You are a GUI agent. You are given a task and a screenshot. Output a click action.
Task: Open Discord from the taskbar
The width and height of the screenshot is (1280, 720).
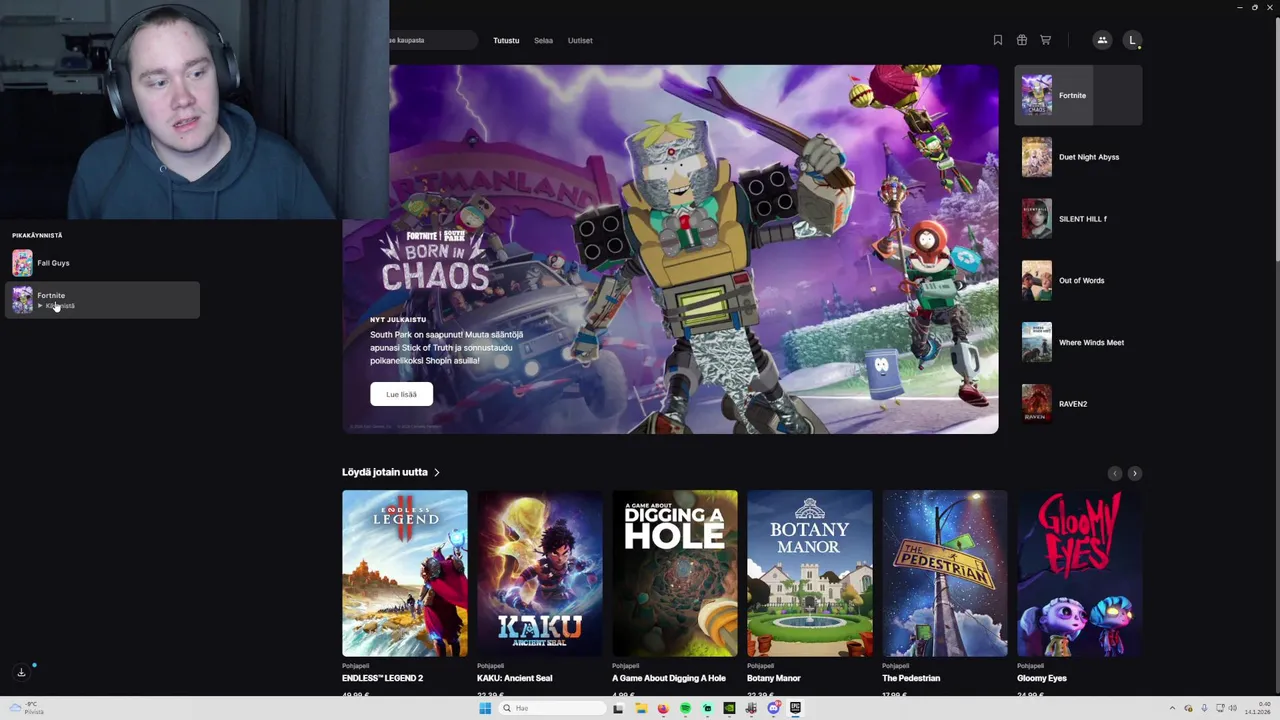coord(773,708)
